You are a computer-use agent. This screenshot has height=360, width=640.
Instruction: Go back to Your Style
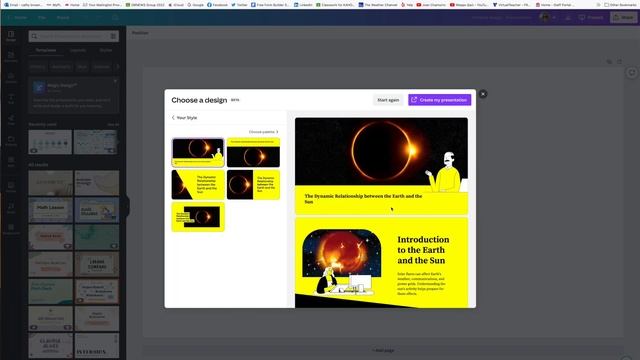(x=184, y=118)
